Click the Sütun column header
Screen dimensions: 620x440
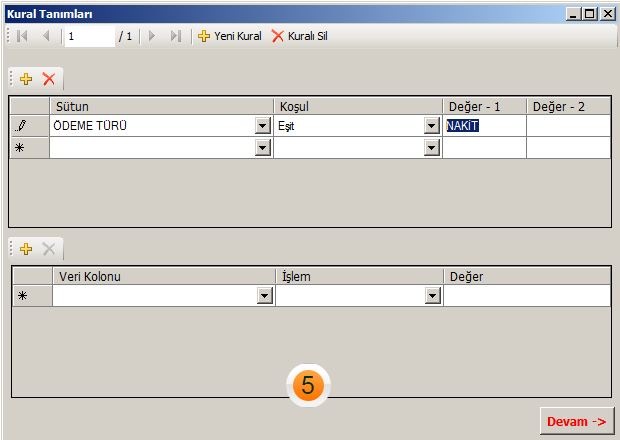(x=161, y=106)
